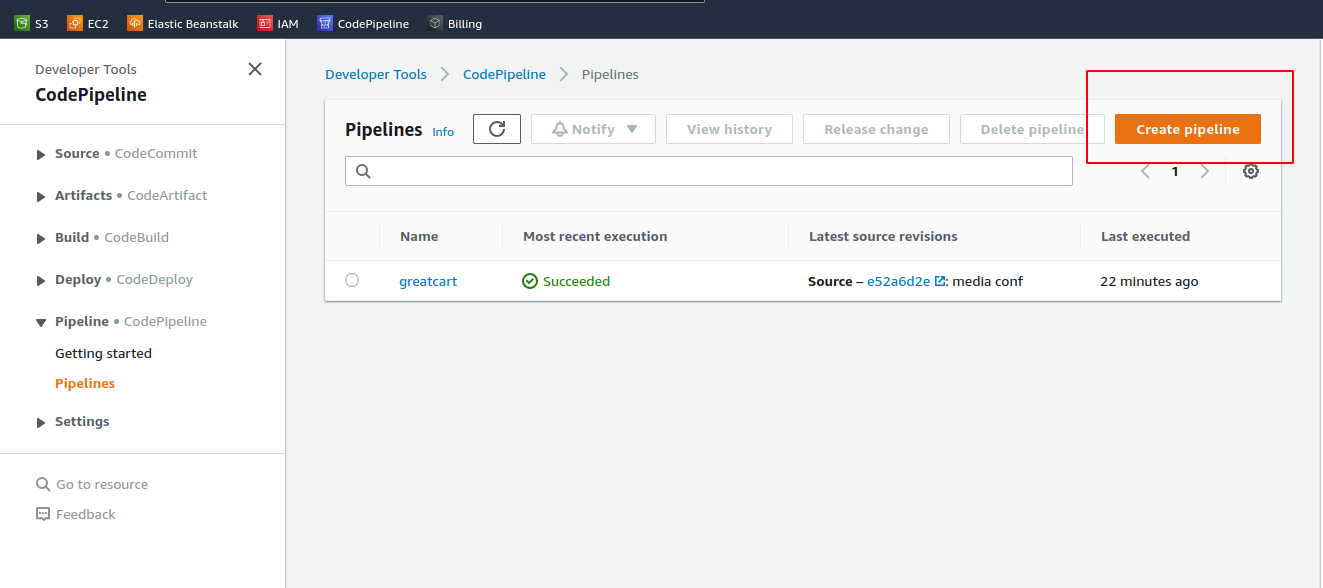This screenshot has width=1323, height=588.
Task: Go to previous page of pipelines
Action: (x=1146, y=171)
